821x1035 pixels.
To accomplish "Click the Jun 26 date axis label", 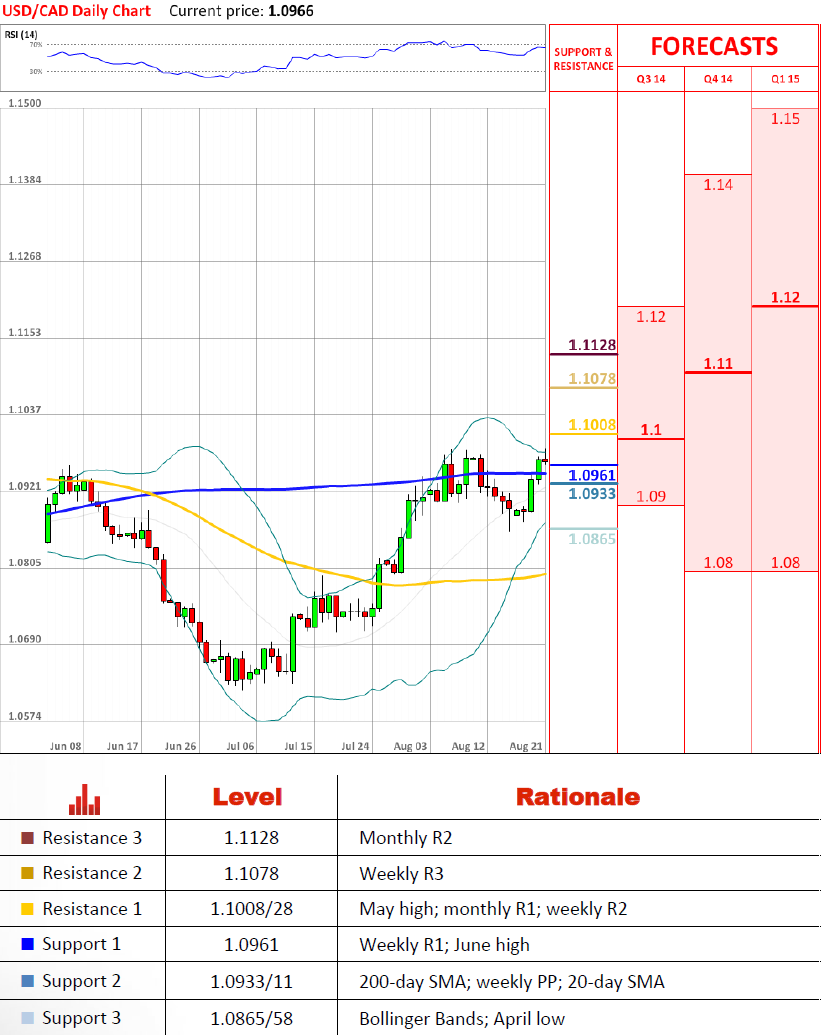I will pyautogui.click(x=180, y=747).
